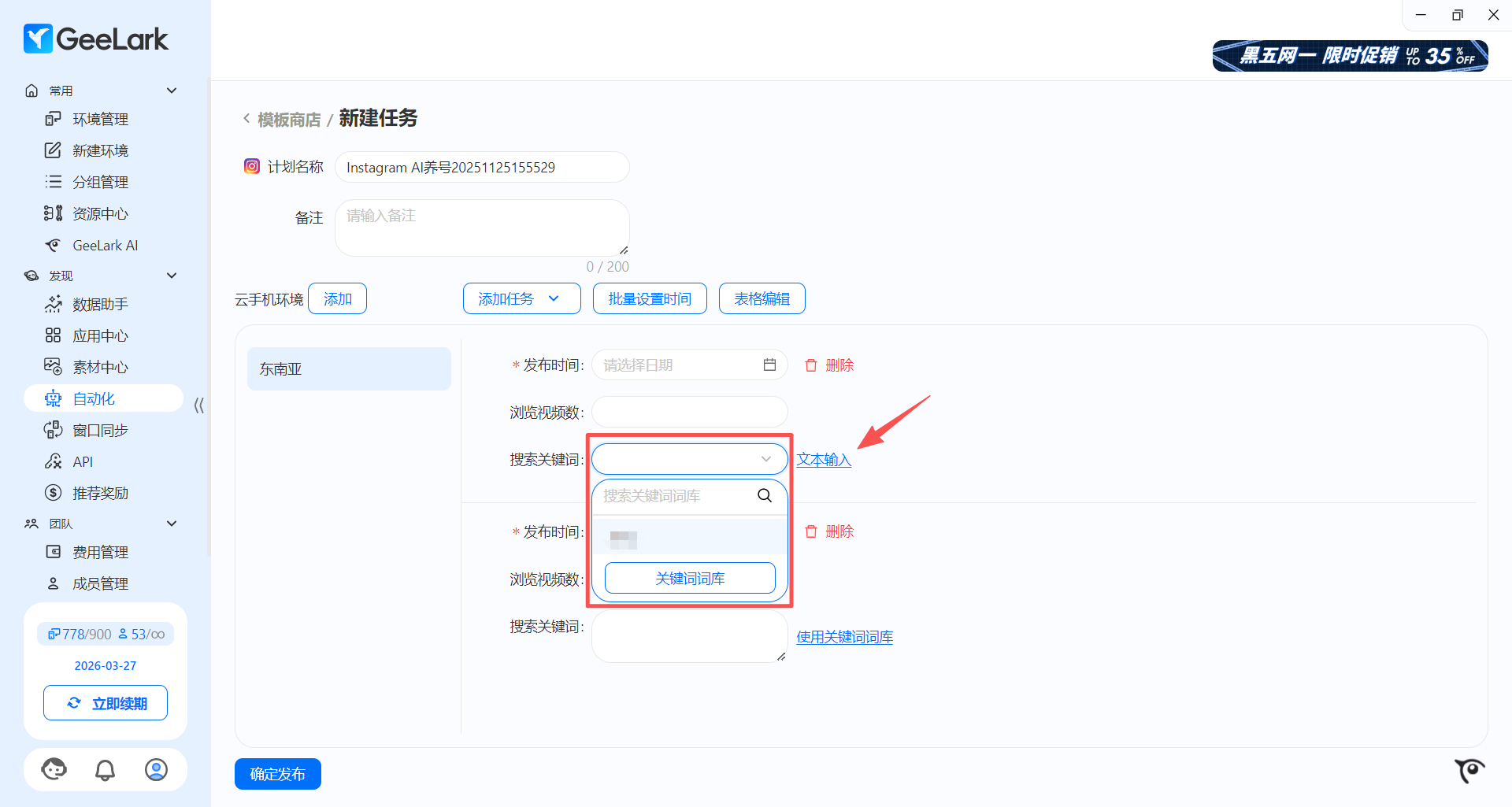The height and width of the screenshot is (807, 1512).
Task: Collapse the sidebar with the double-arrow control
Action: pos(198,405)
